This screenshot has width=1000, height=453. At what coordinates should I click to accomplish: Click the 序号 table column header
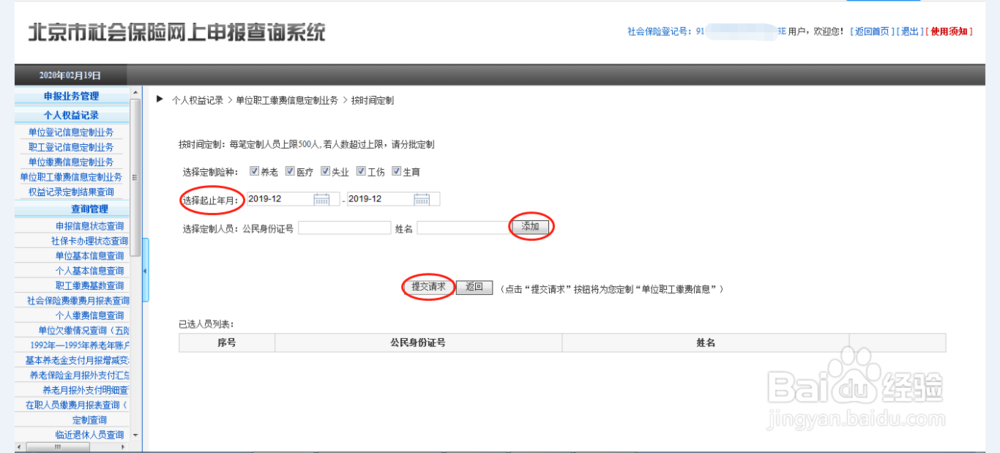[x=227, y=343]
